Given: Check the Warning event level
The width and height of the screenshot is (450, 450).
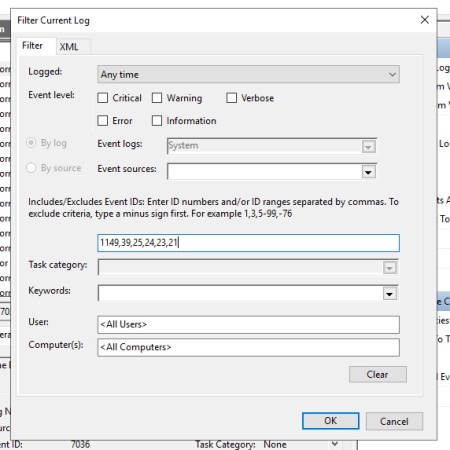Looking at the screenshot, I should pos(157,98).
